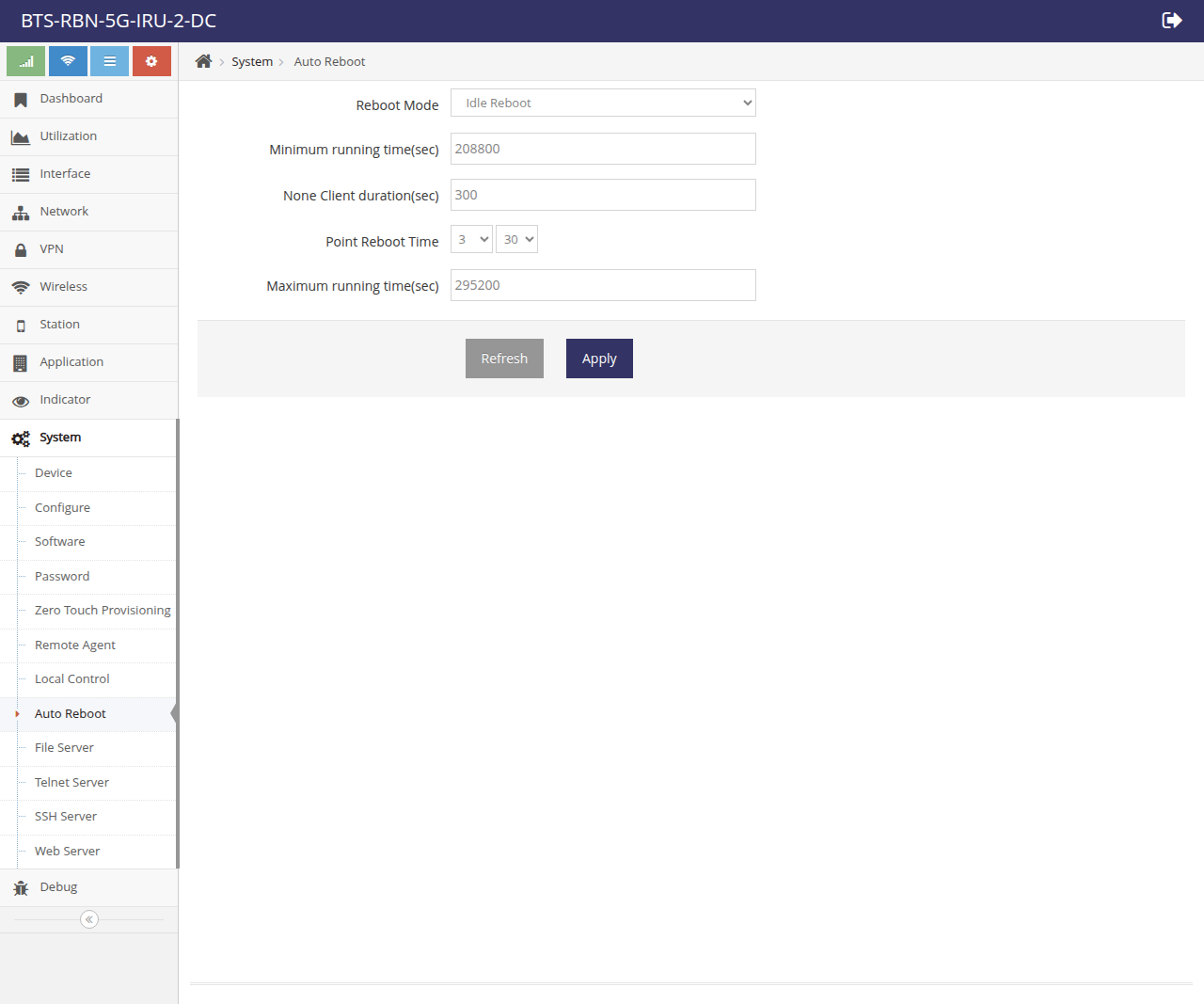Click the None Client duration input field

tap(603, 195)
